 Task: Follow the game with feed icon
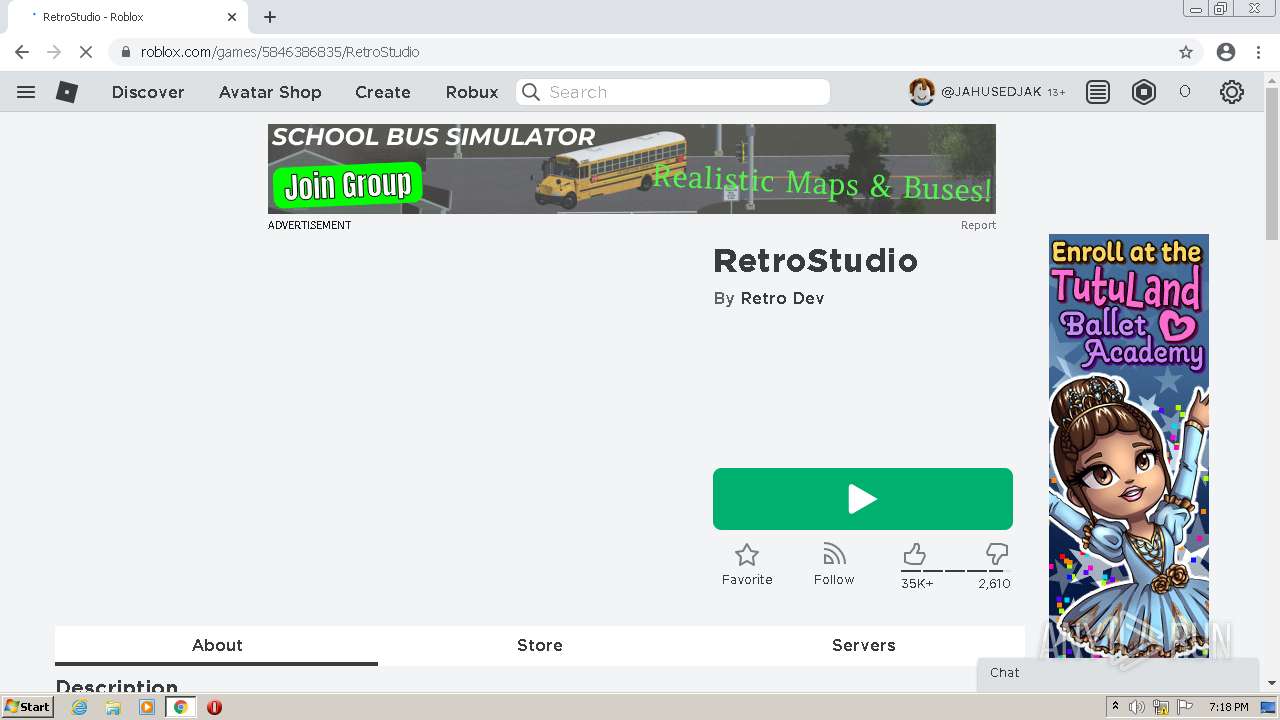[834, 554]
